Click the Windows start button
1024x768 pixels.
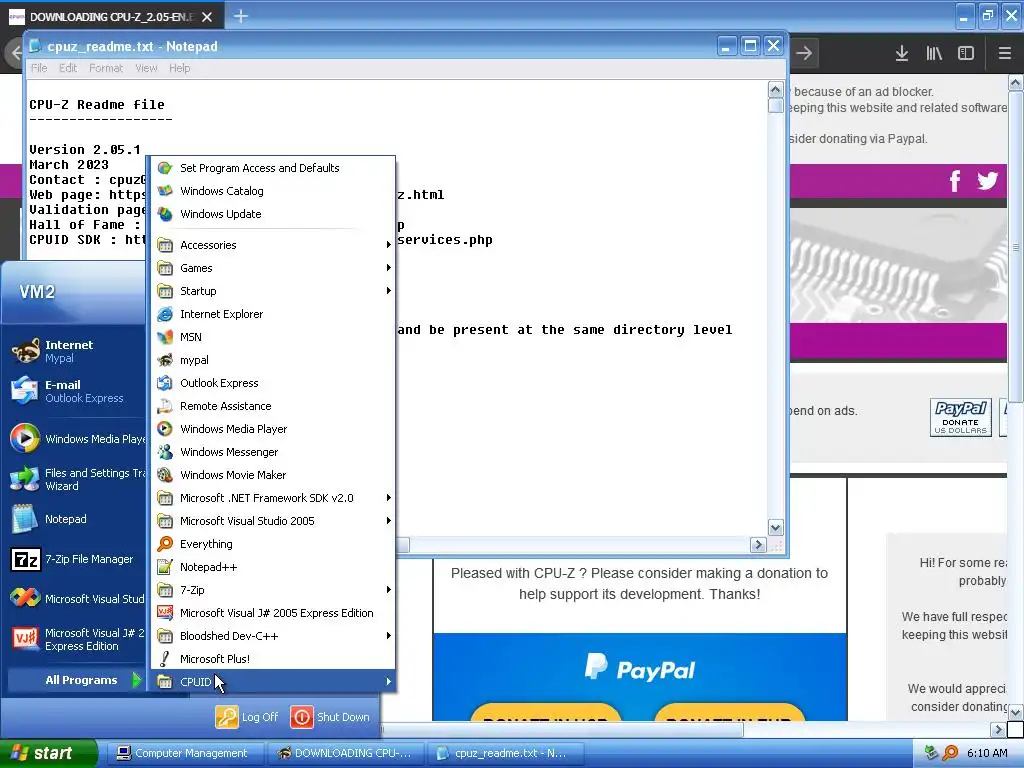coord(49,754)
